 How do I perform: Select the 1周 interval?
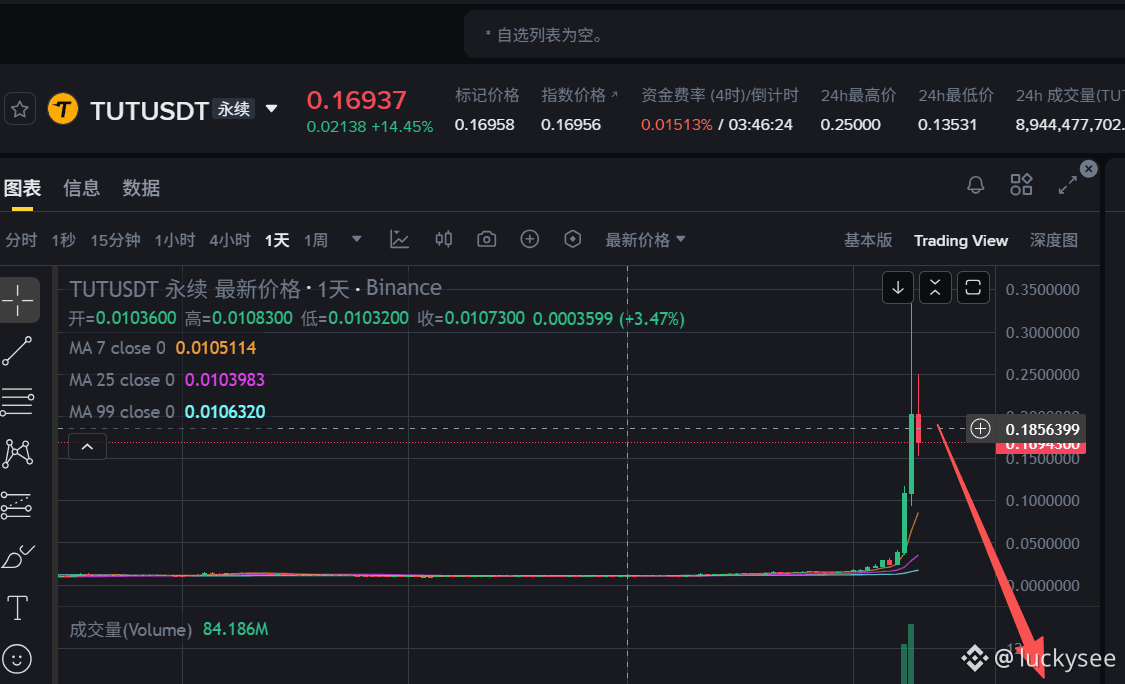316,240
